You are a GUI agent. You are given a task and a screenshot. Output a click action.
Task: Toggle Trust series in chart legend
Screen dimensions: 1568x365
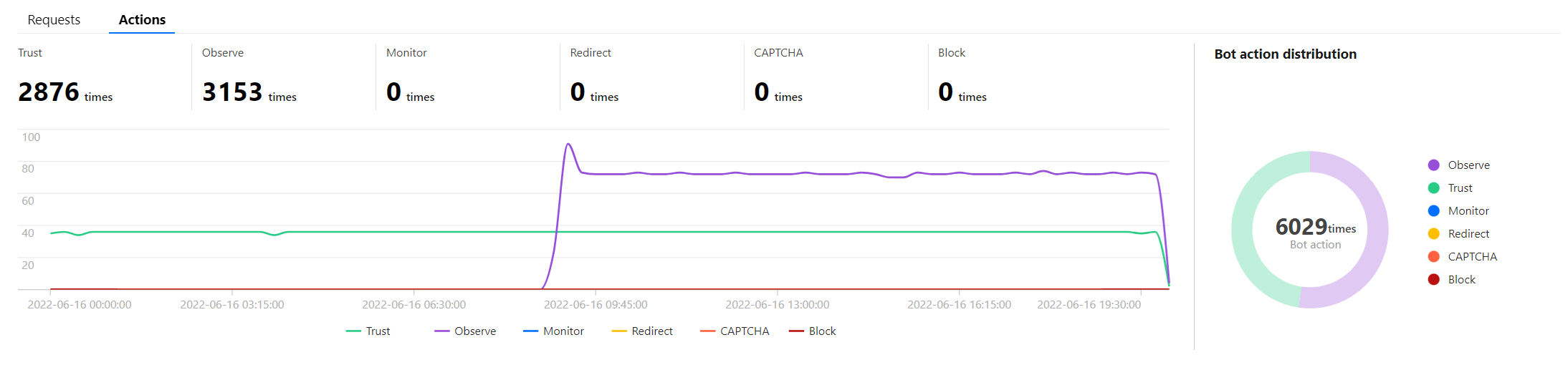tap(368, 331)
